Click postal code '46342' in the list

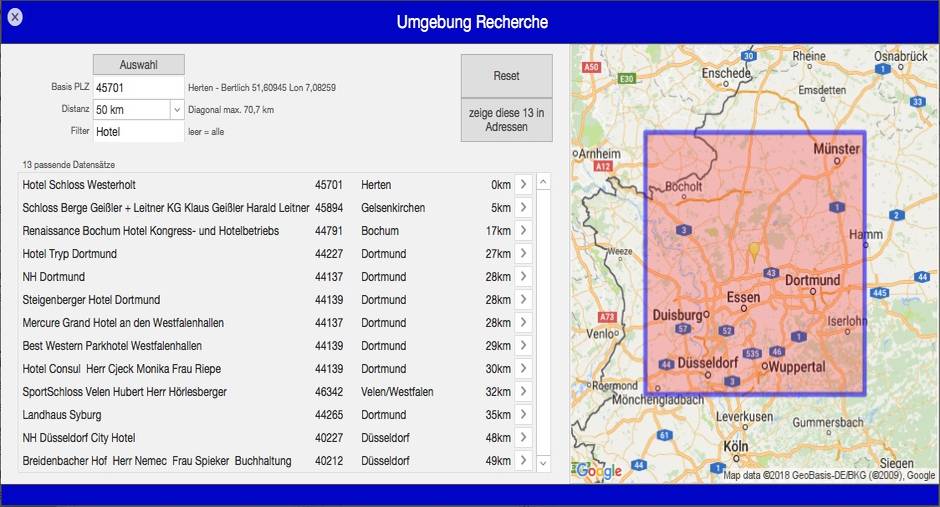click(329, 392)
